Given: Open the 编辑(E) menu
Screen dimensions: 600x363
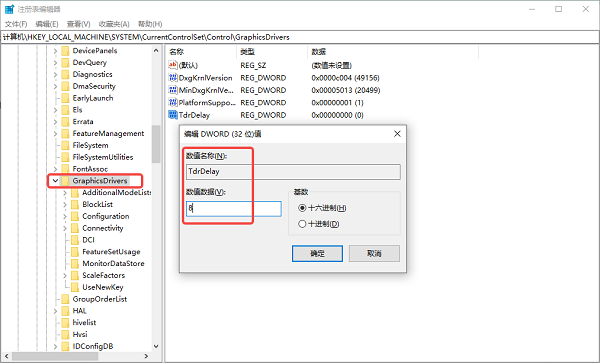Looking at the screenshot, I should click(47, 24).
